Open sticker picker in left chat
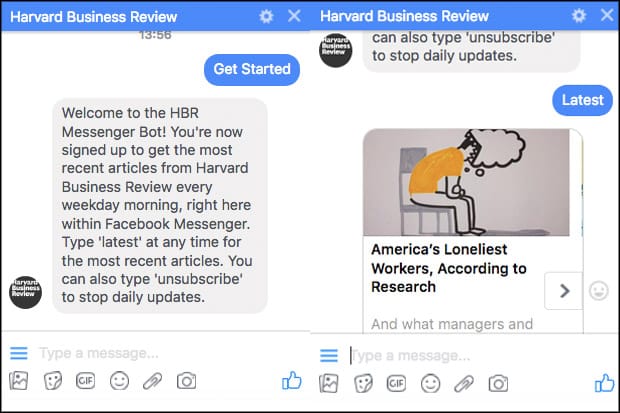Screen dimensions: 620x413 (53, 381)
